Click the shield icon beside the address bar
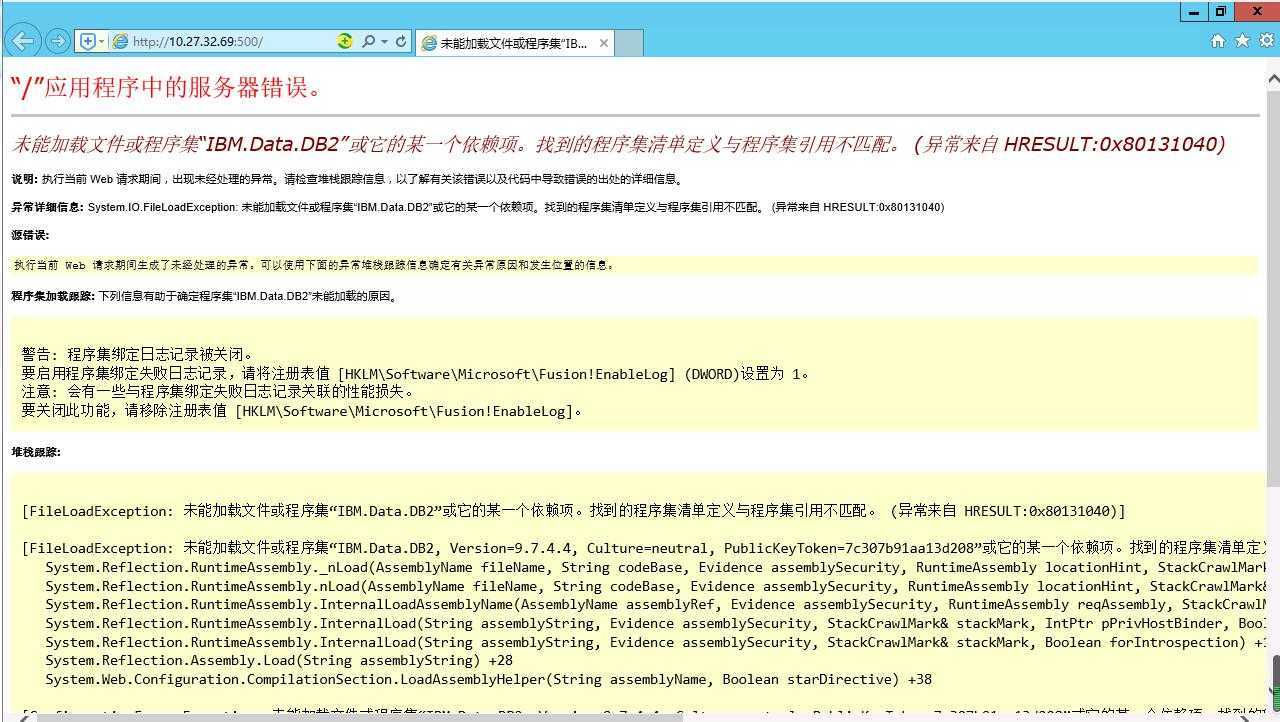 [x=87, y=41]
